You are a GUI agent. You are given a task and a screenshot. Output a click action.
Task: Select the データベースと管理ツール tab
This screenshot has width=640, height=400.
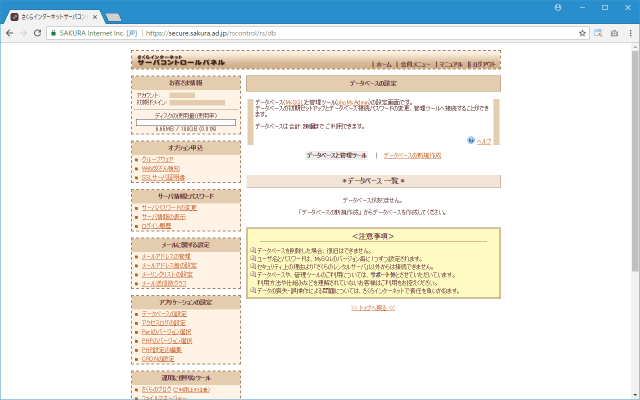point(337,156)
